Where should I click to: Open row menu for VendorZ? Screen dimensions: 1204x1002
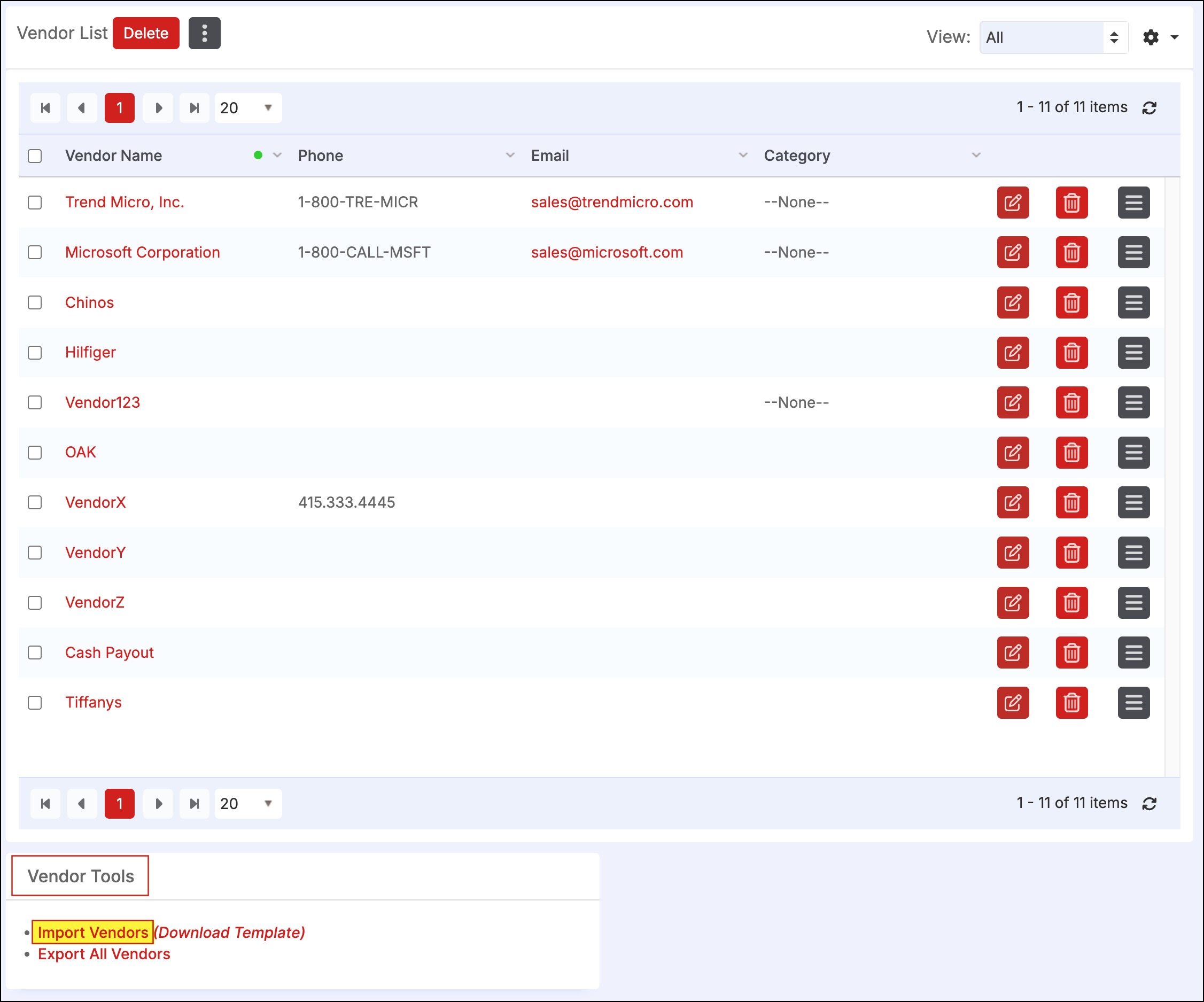click(x=1133, y=602)
